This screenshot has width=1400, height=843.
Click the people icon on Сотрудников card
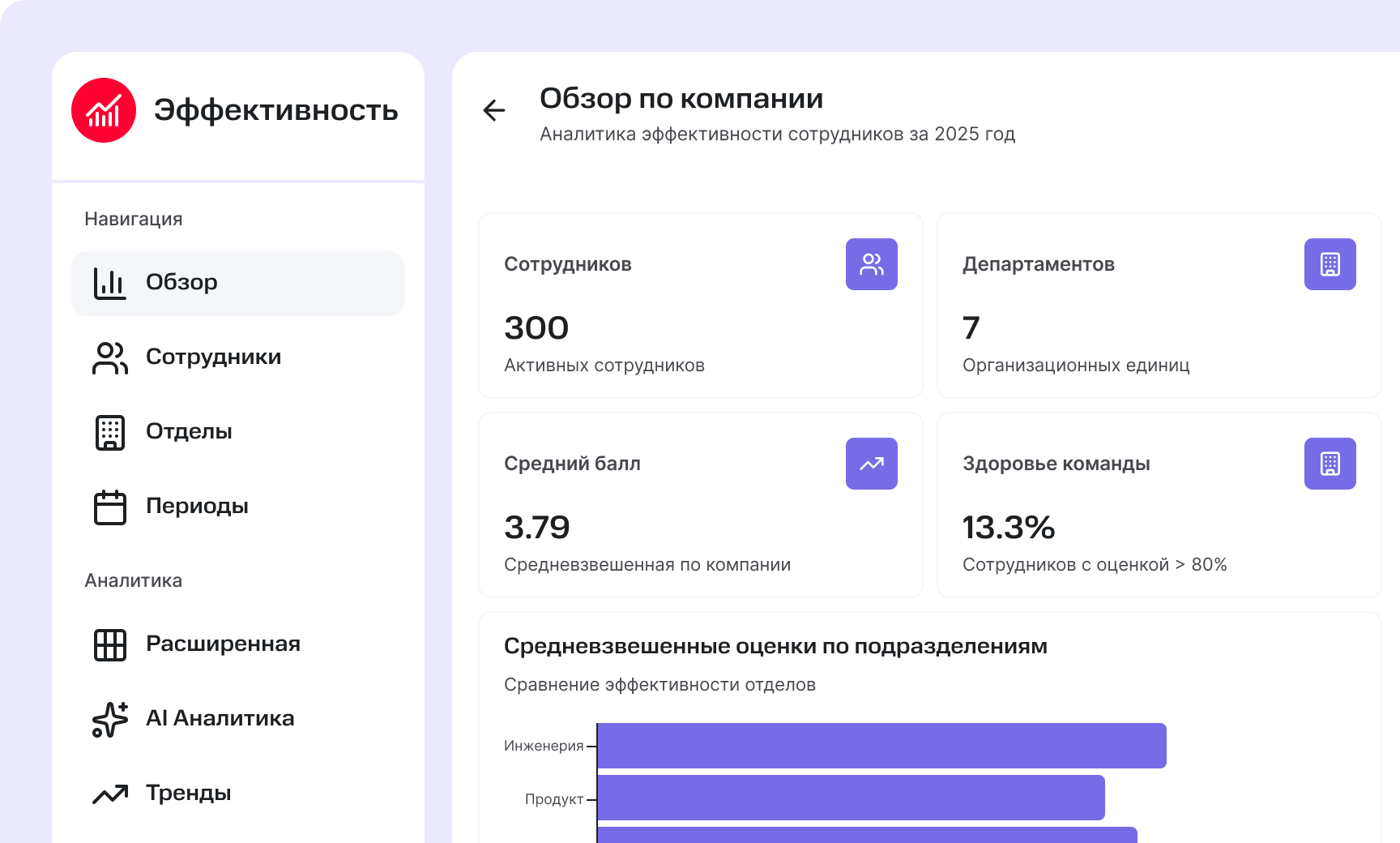click(871, 264)
